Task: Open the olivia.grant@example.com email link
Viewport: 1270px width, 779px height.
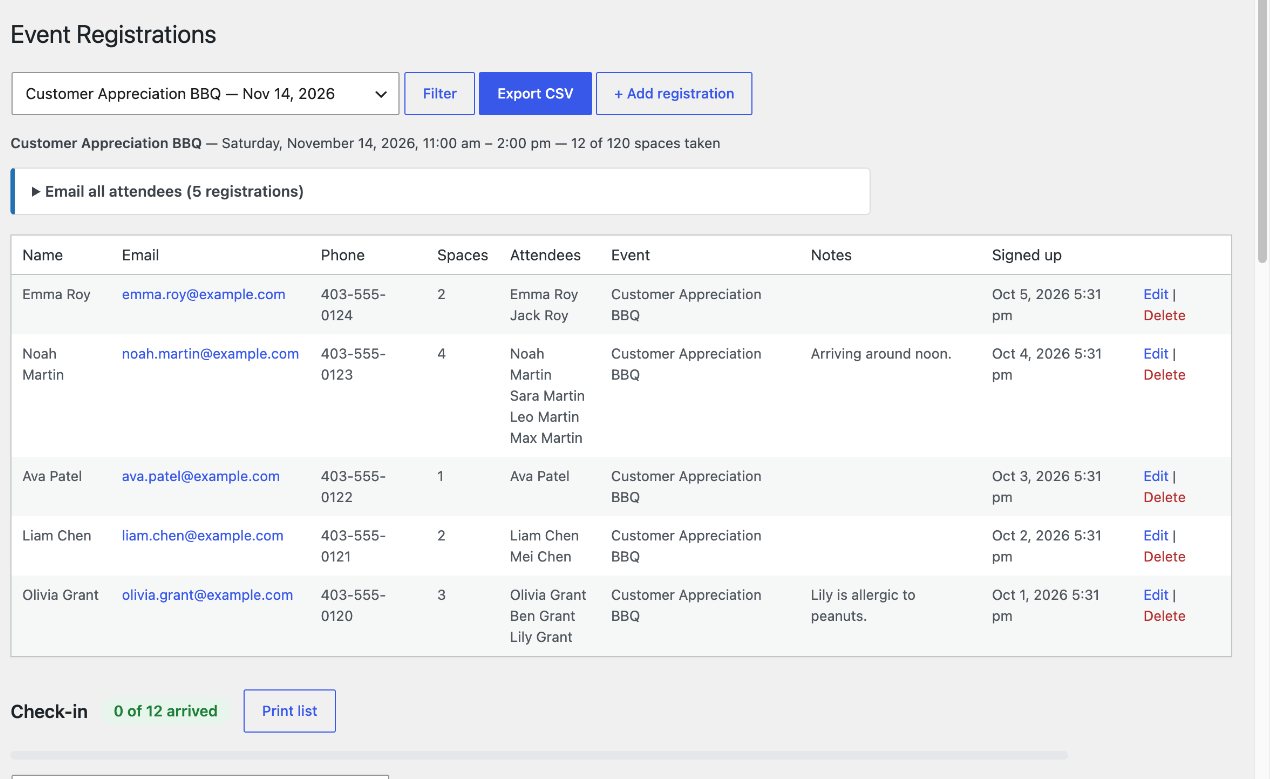Action: coord(207,594)
